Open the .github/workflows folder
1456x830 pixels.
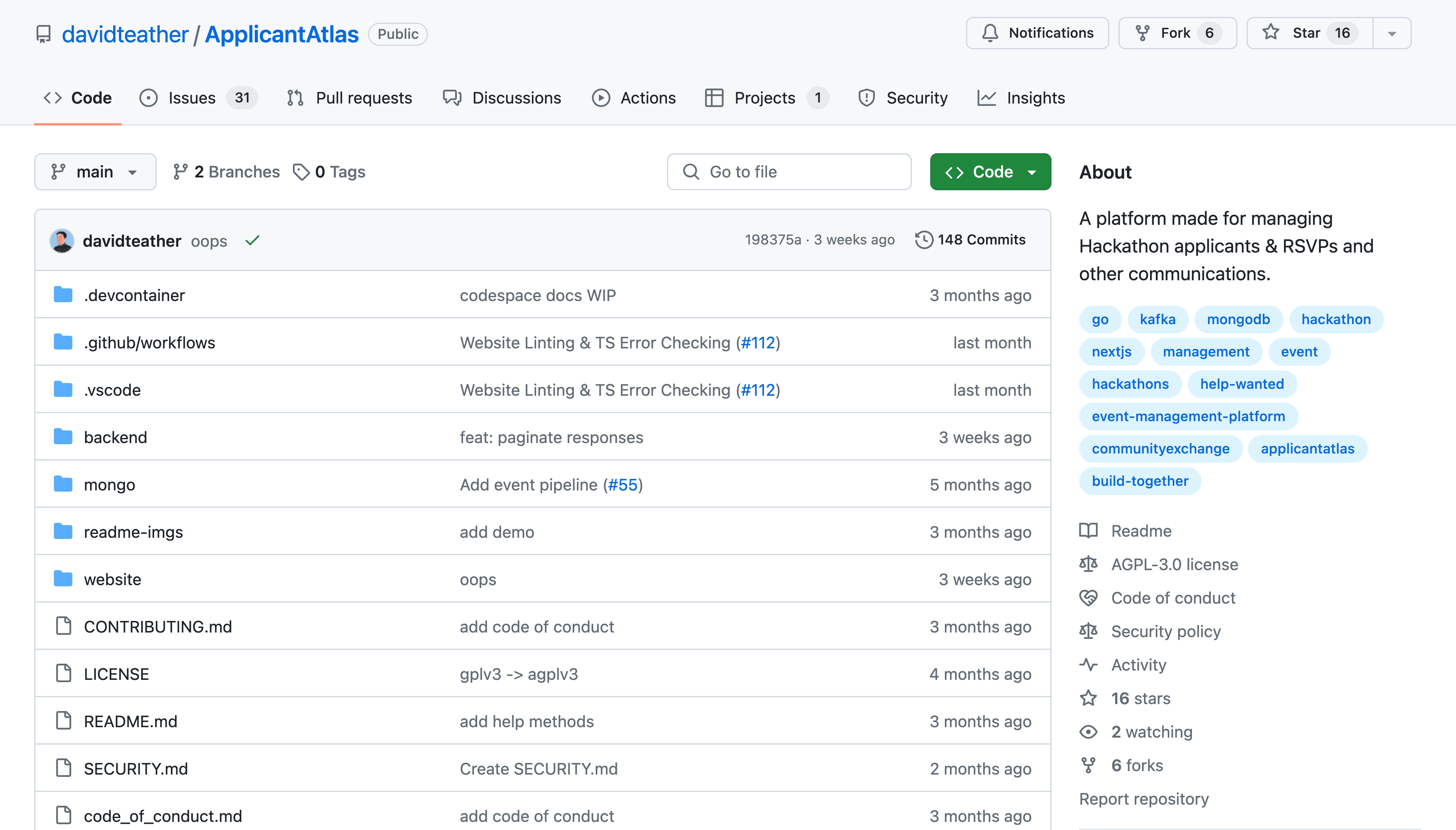click(149, 343)
